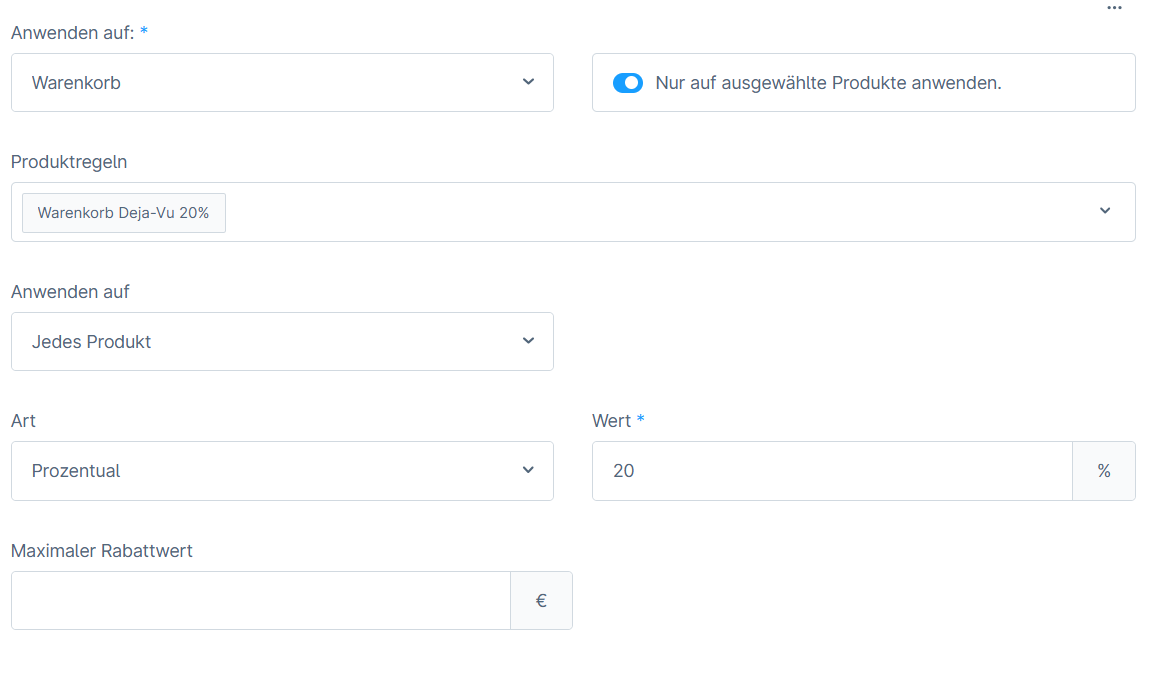
Task: Click the chevron arrow in the Warenkorb dropdown
Action: [x=528, y=82]
